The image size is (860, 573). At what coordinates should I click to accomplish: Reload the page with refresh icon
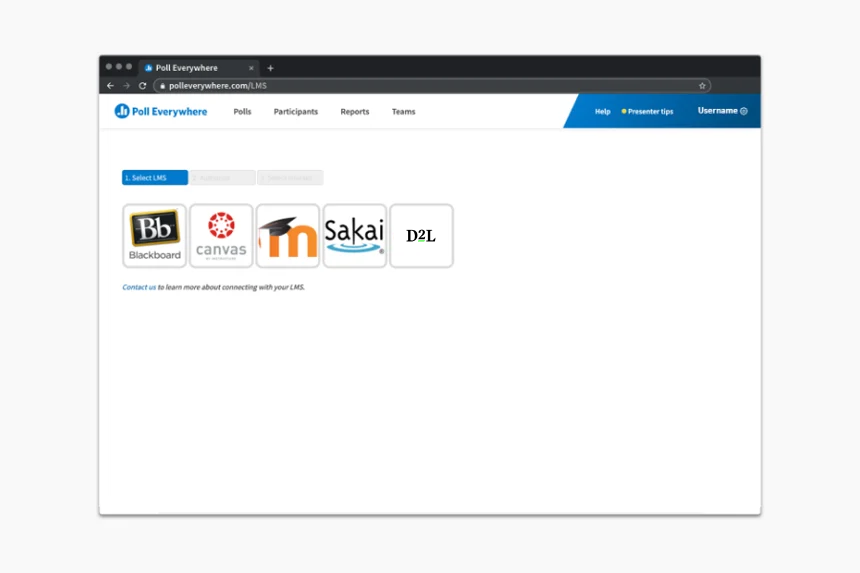coord(143,86)
